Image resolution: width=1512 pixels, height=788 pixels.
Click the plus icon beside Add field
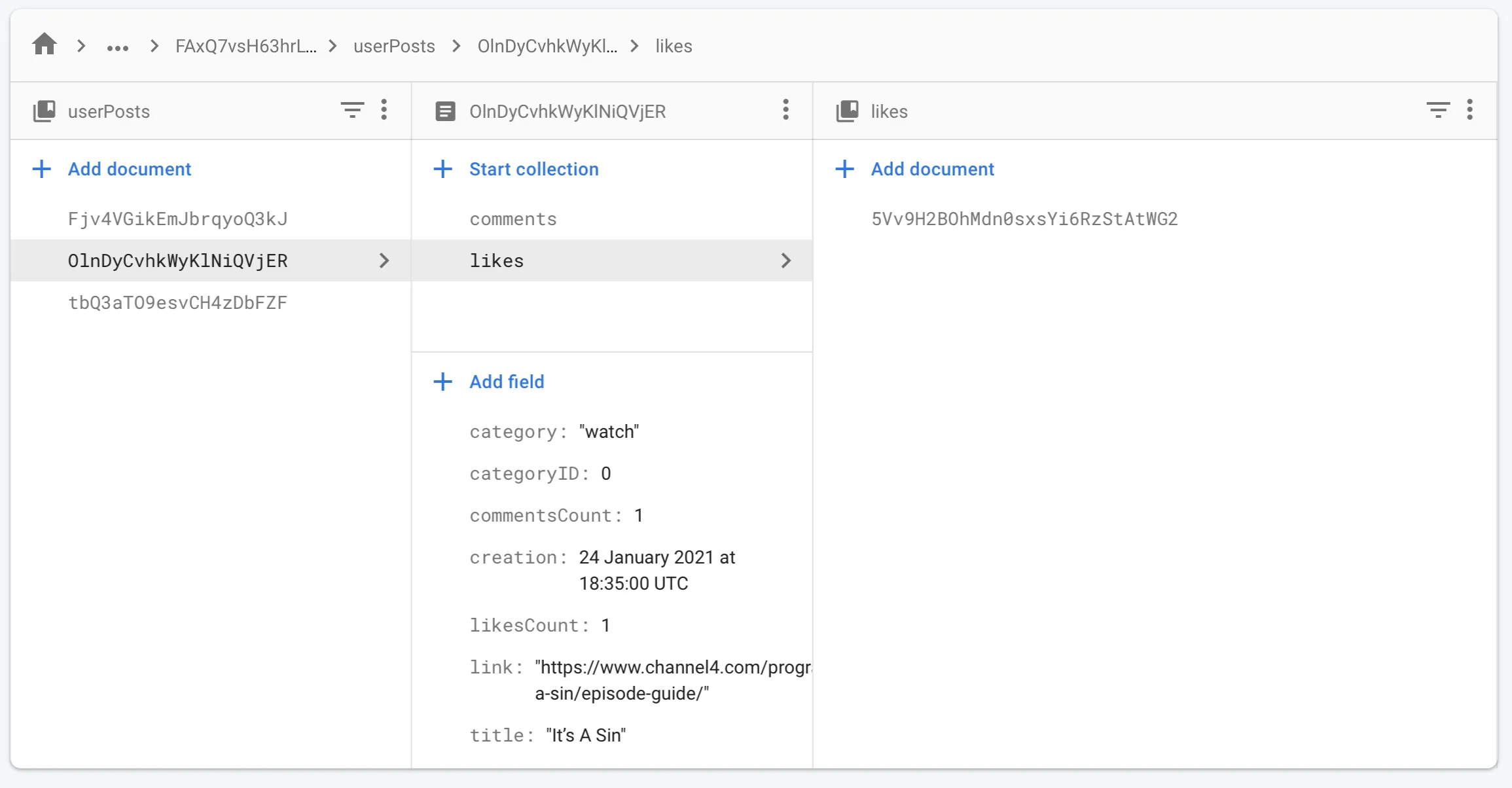pyautogui.click(x=443, y=382)
